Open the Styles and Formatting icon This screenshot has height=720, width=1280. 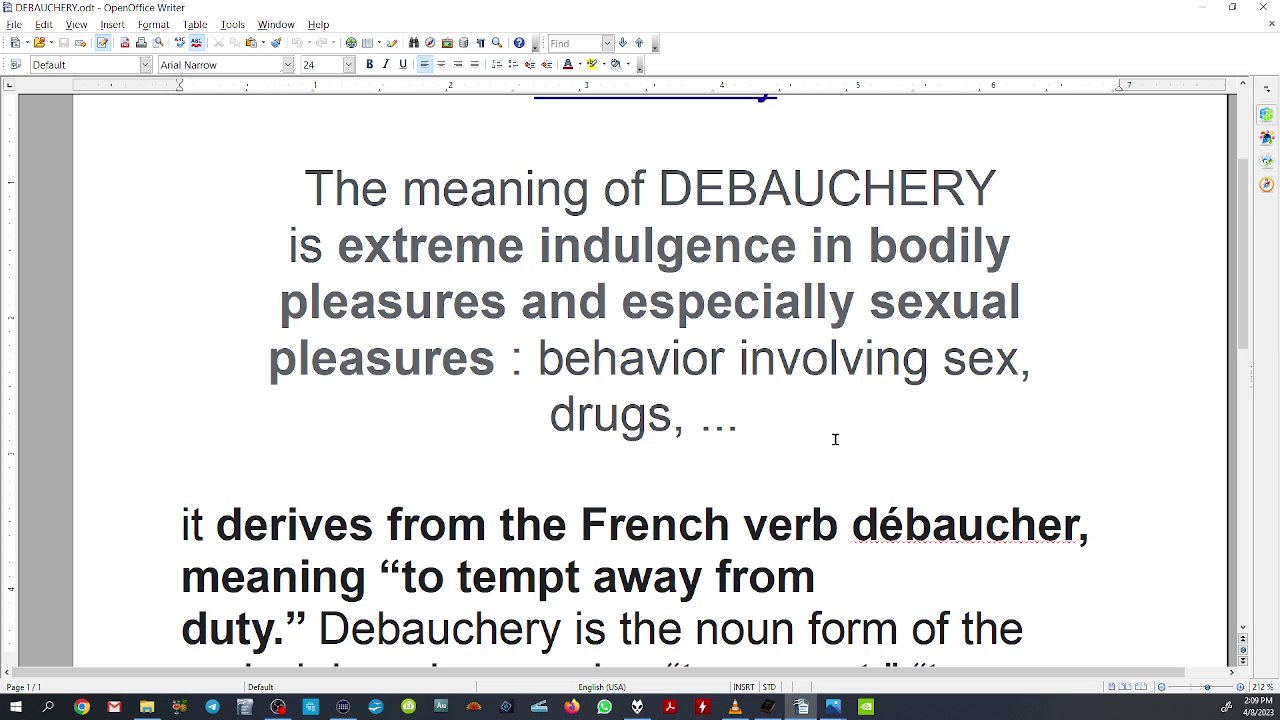[x=15, y=65]
